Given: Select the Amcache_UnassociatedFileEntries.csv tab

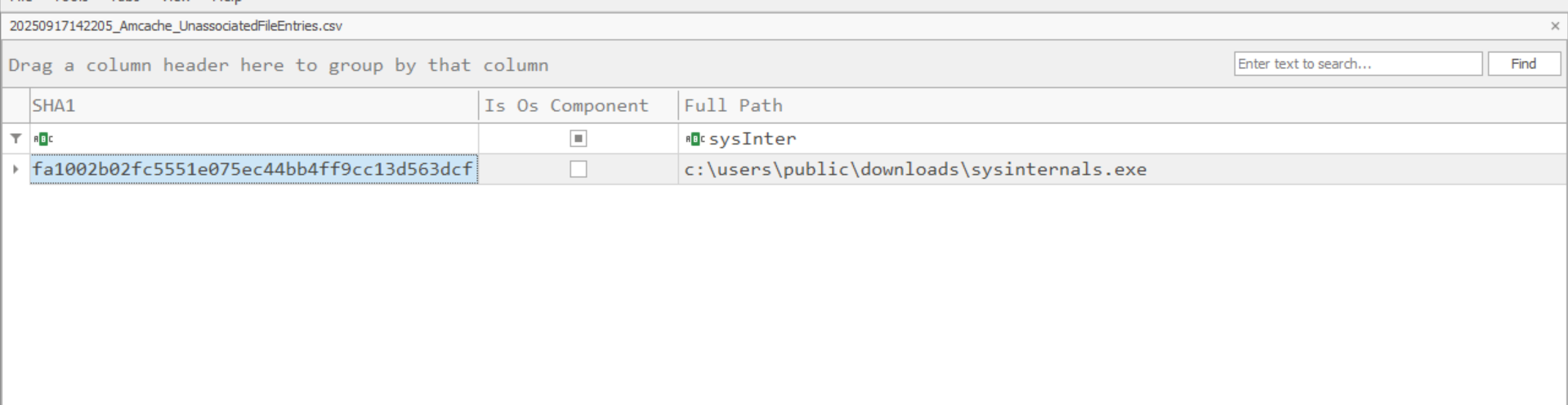Looking at the screenshot, I should click(176, 26).
